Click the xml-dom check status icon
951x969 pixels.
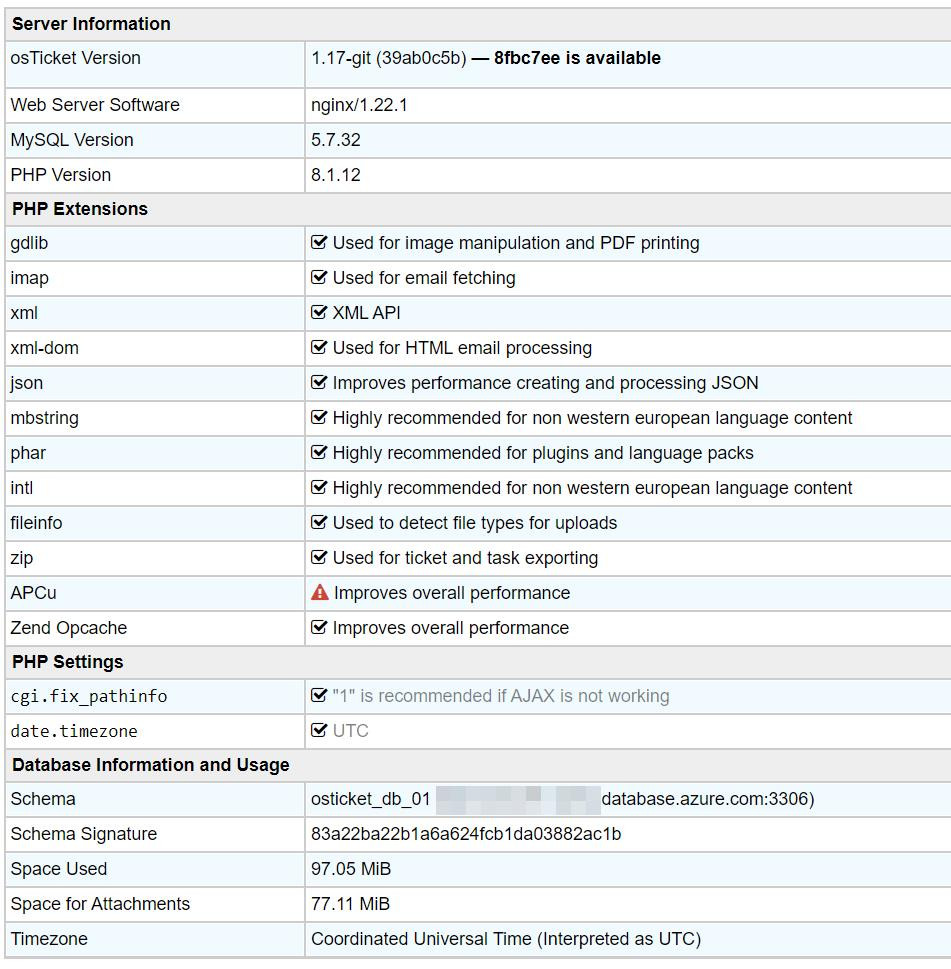tap(320, 348)
